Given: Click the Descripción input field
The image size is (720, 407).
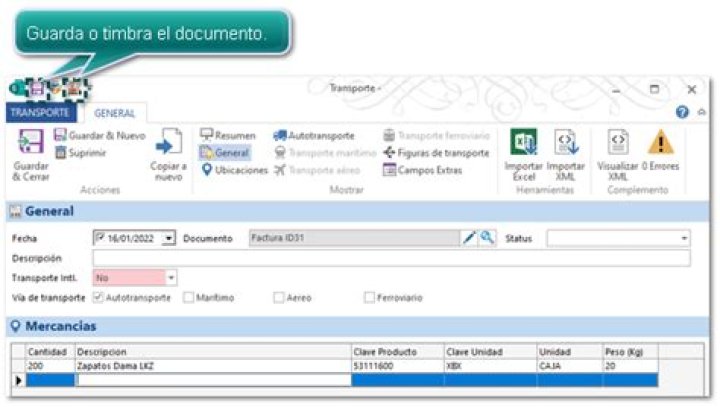Looking at the screenshot, I should click(x=390, y=258).
